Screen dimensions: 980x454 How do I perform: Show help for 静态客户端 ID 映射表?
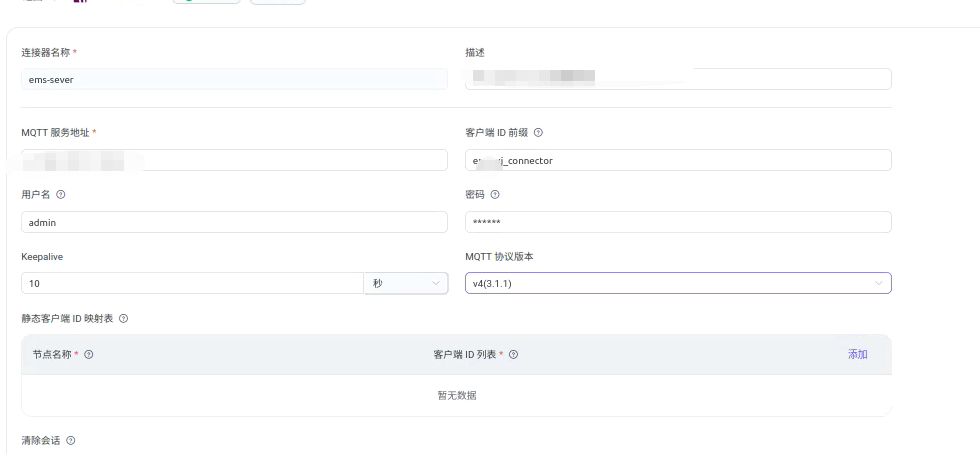point(124,319)
